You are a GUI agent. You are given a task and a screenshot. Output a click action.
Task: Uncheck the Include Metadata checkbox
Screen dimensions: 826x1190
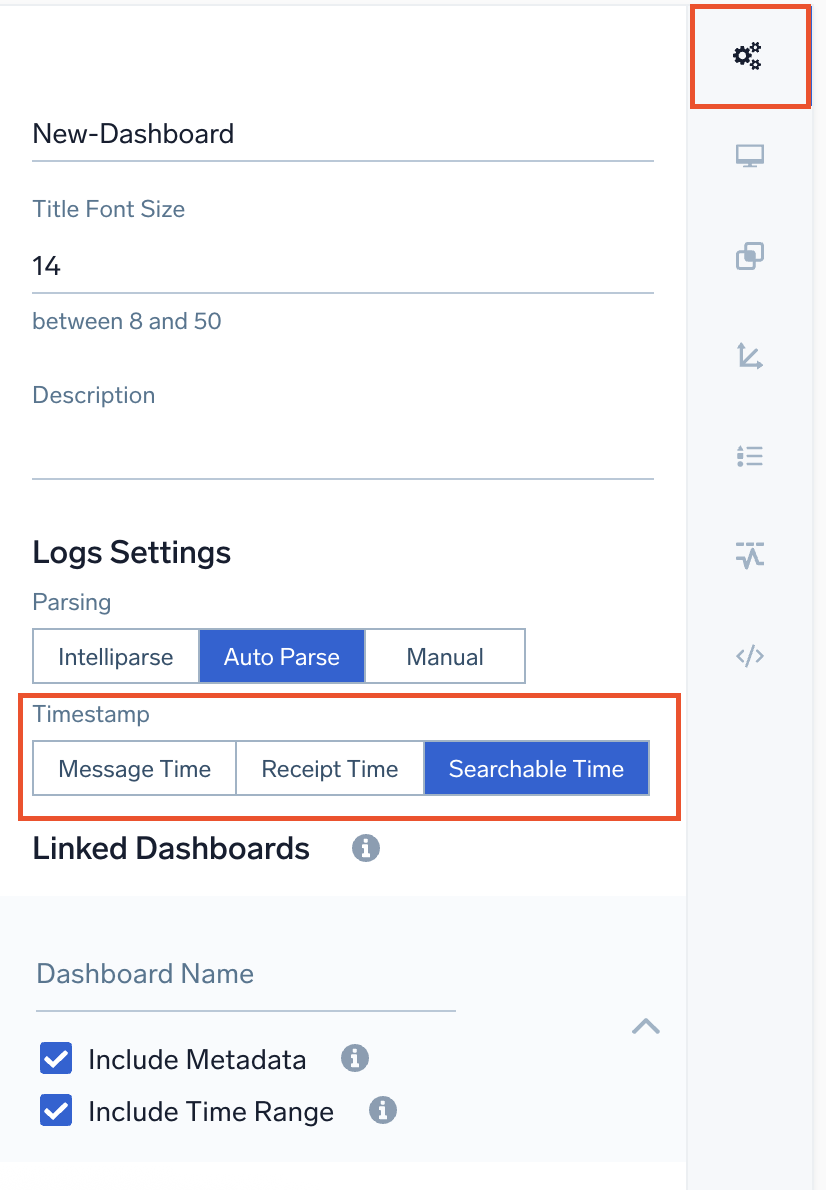click(x=56, y=1059)
